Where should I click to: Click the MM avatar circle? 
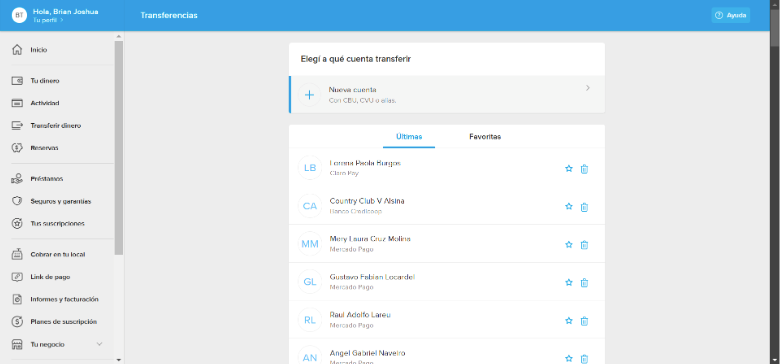pyautogui.click(x=310, y=244)
